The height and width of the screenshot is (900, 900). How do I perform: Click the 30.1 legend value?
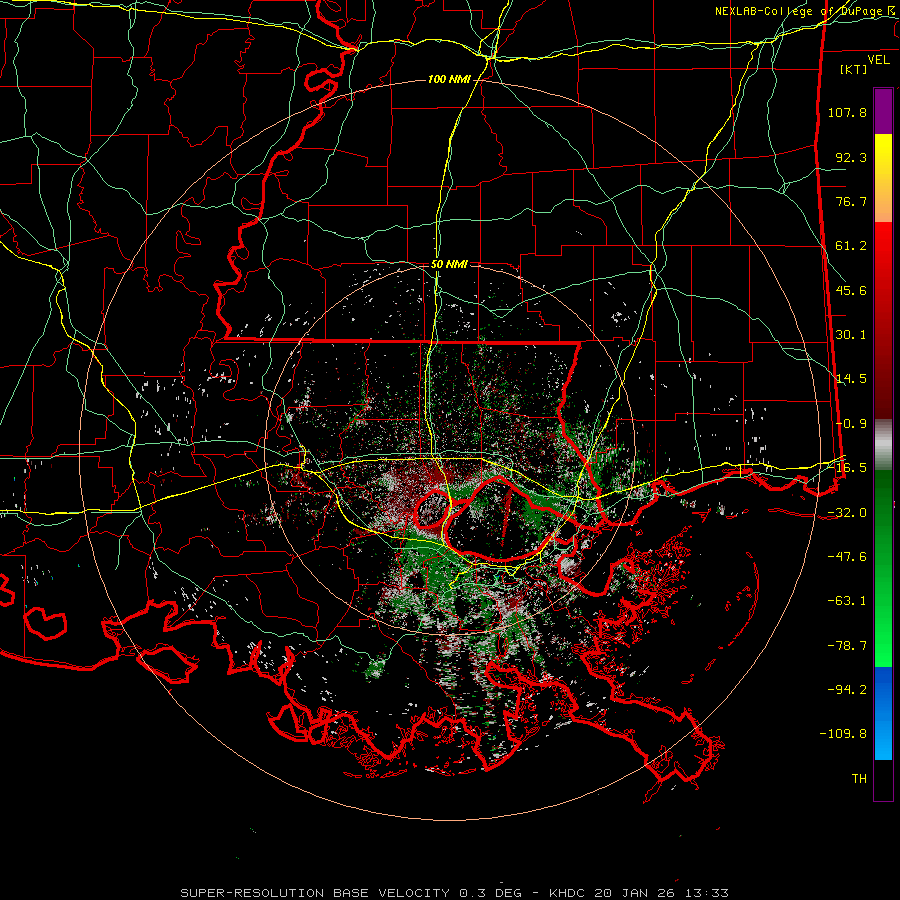pyautogui.click(x=851, y=335)
